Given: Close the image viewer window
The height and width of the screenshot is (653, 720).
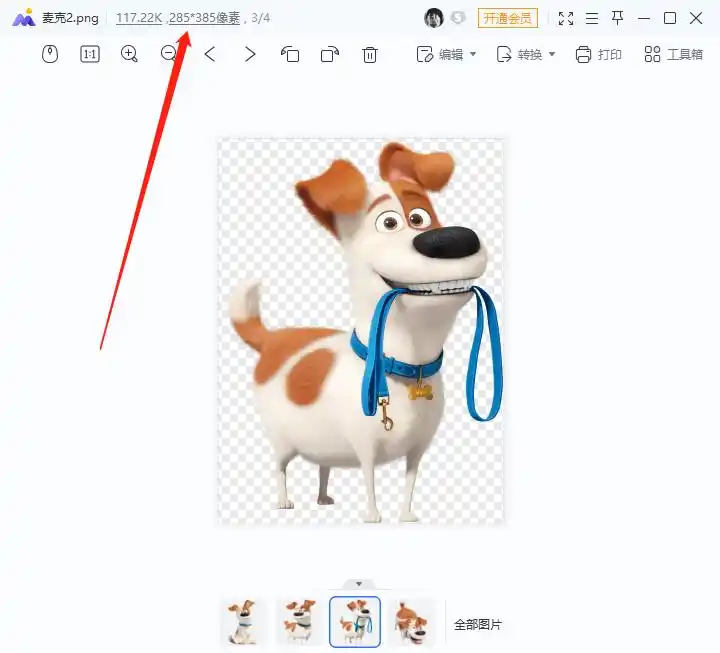Looking at the screenshot, I should (696, 18).
